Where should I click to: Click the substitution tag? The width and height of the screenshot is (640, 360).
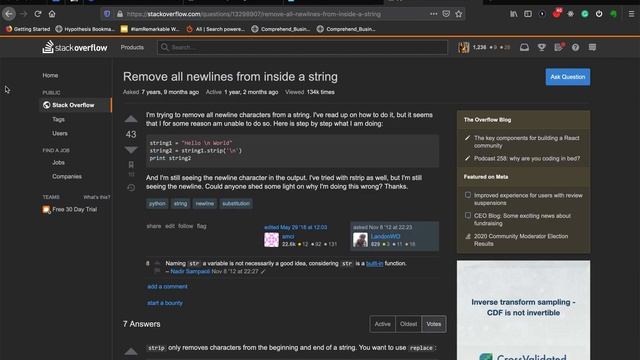tap(236, 204)
